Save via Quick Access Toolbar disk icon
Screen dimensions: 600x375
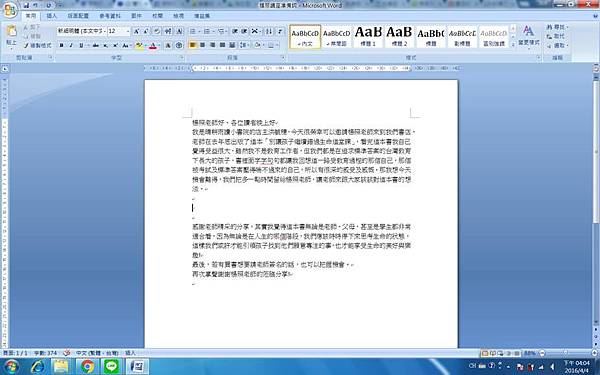point(26,5)
